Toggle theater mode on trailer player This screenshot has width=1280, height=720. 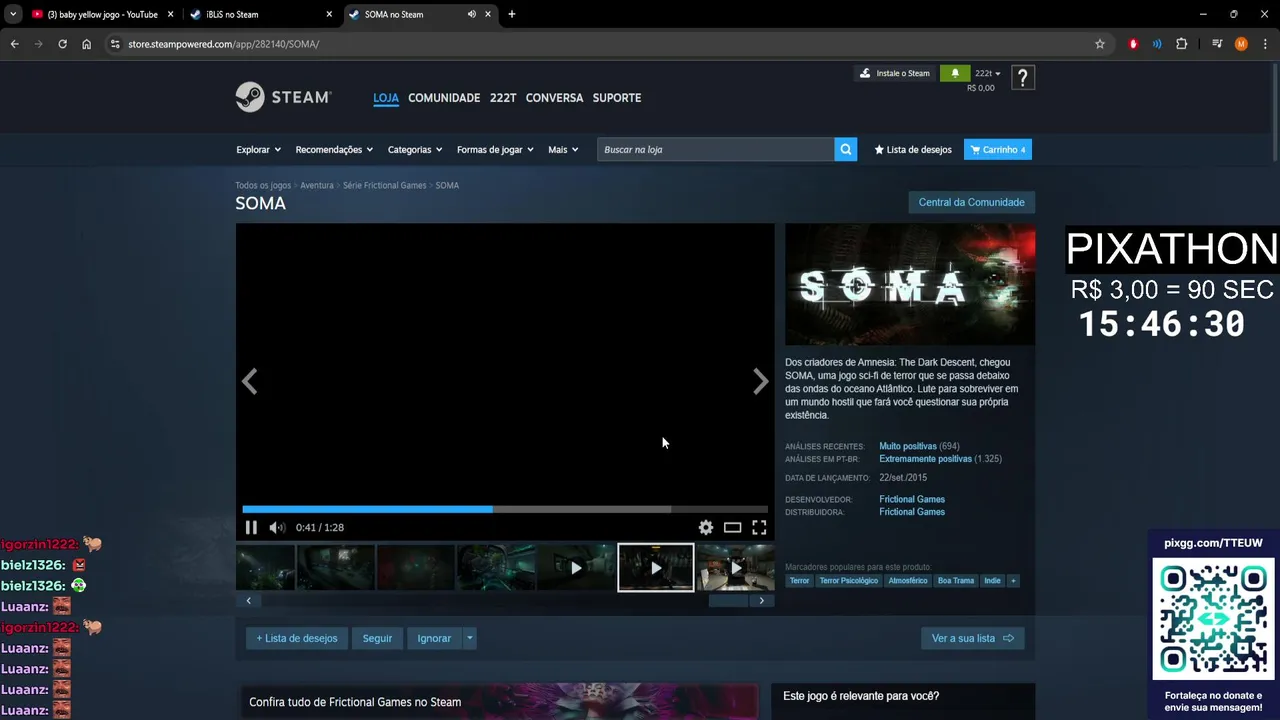[733, 528]
